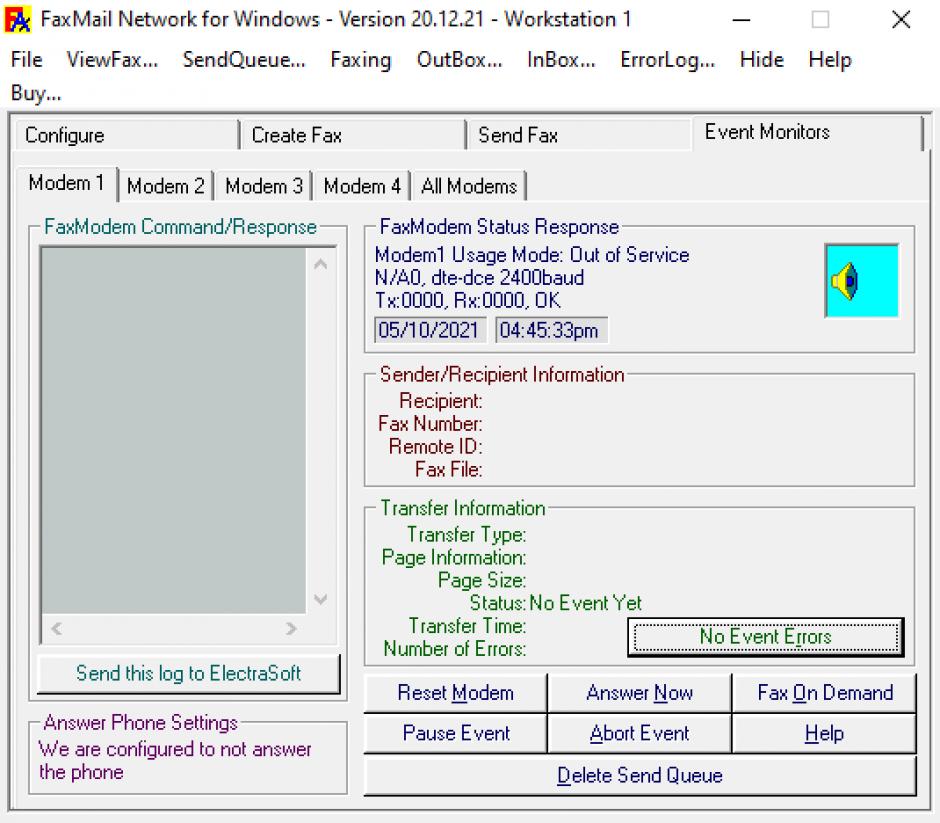Click the Reset Modem button

coord(456,693)
